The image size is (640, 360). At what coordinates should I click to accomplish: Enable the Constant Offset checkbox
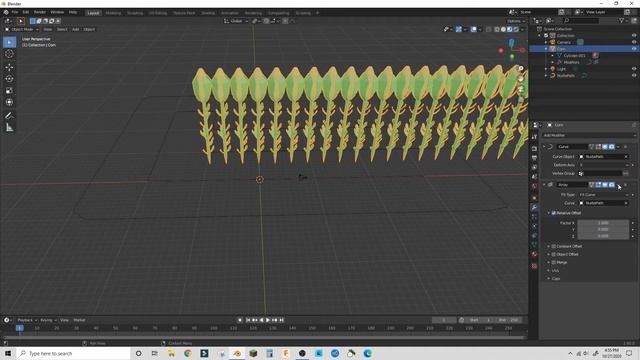[x=554, y=247]
